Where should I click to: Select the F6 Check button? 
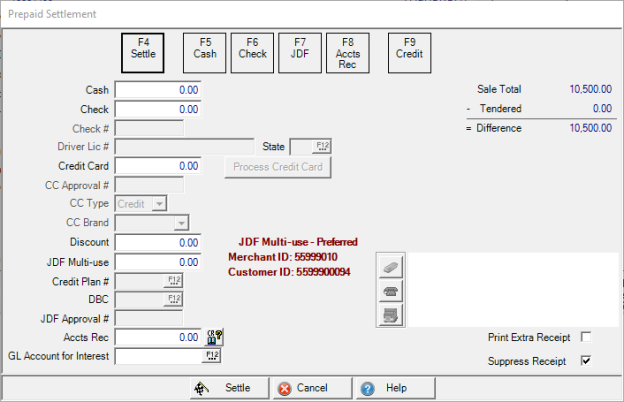pyautogui.click(x=253, y=53)
